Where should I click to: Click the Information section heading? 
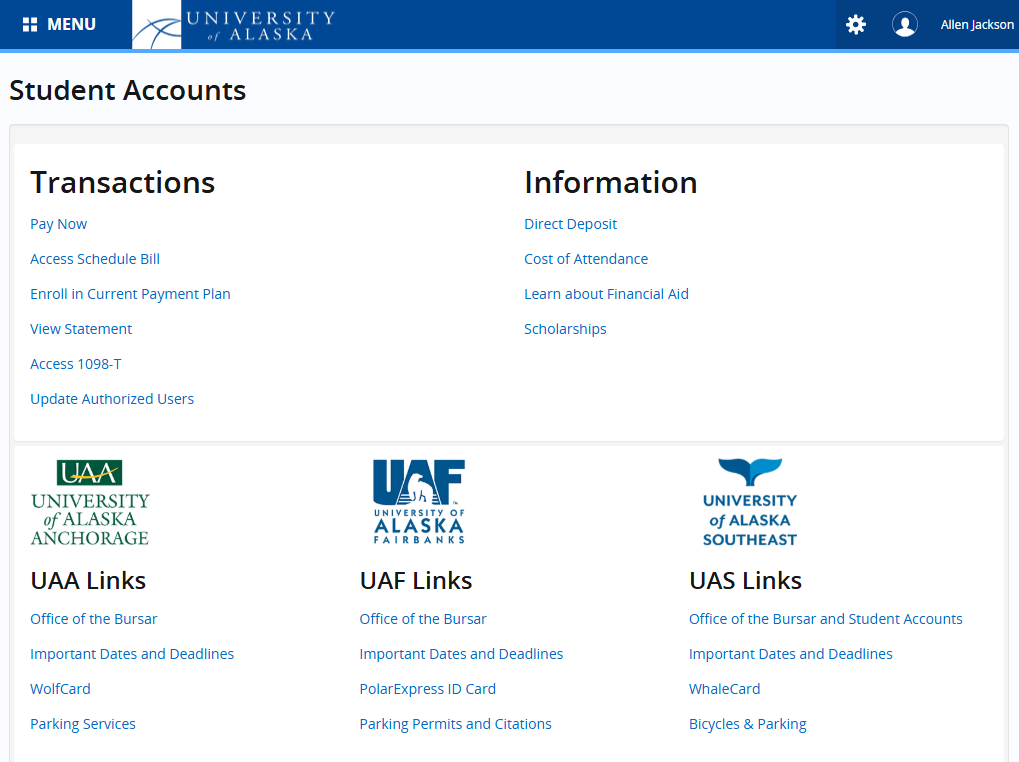tap(611, 183)
